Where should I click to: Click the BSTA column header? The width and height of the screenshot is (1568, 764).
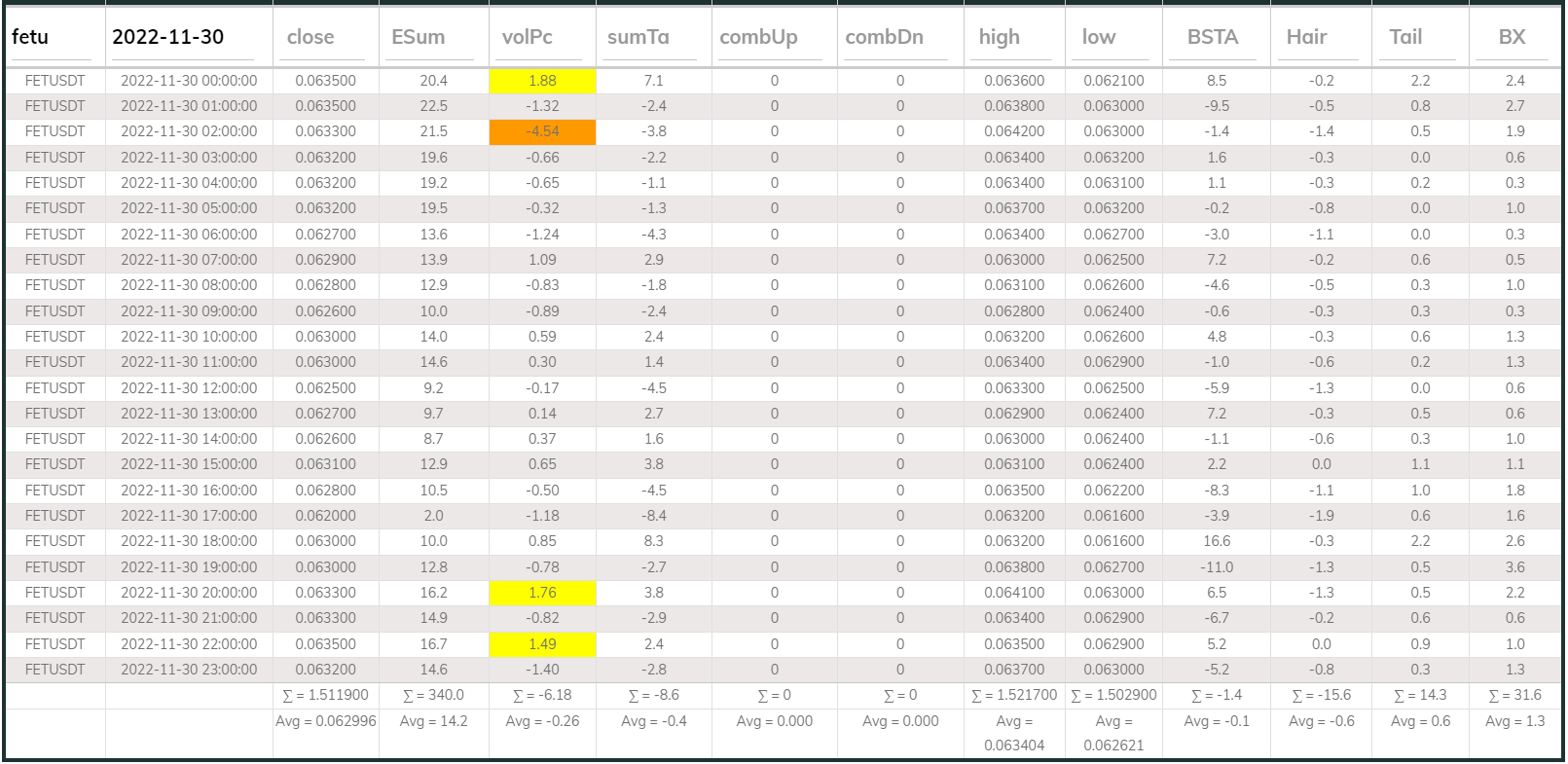click(1214, 38)
